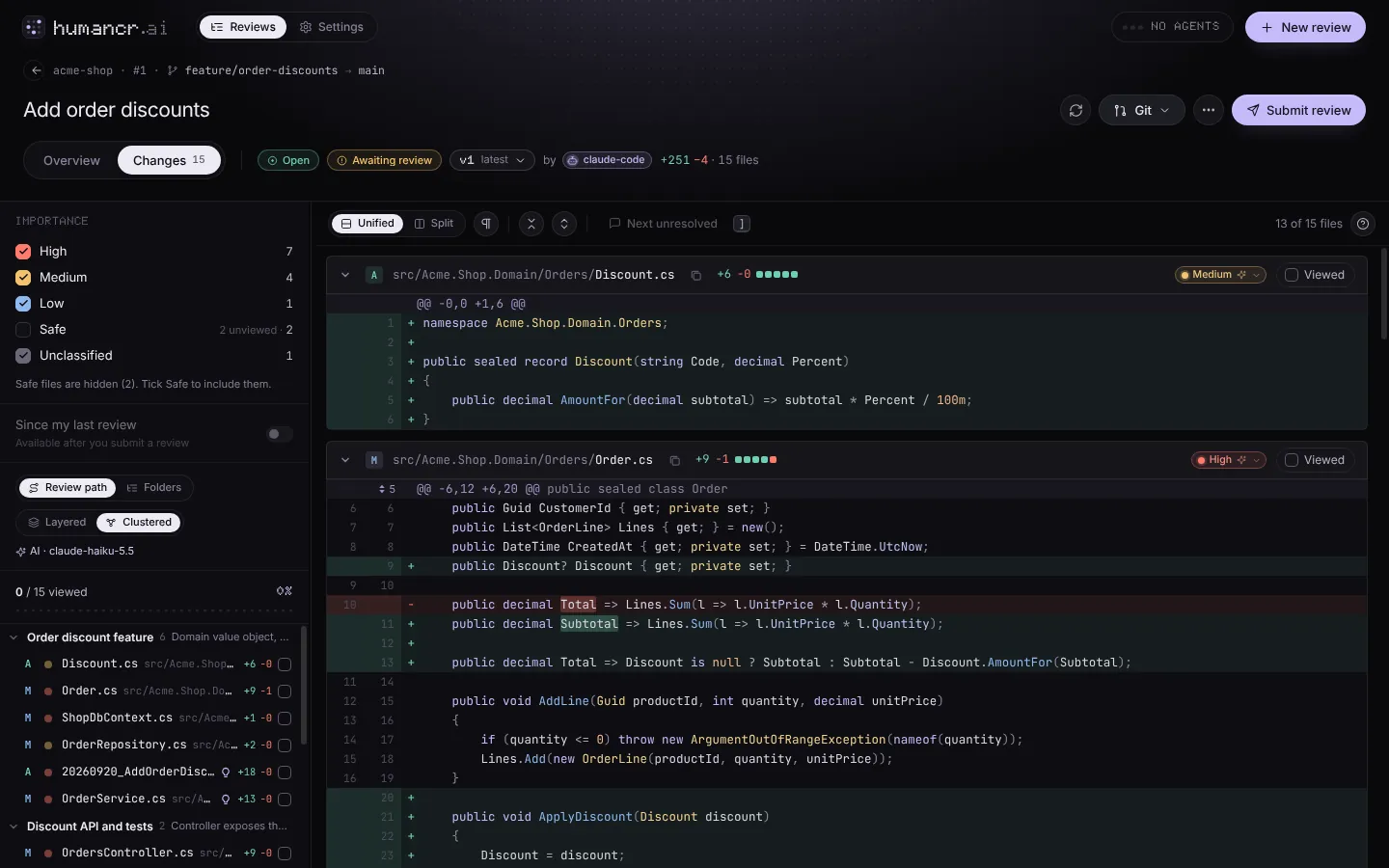Check the sidebar box for ShopDbContext.cs
This screenshot has width=1389, height=868.
tap(285, 718)
